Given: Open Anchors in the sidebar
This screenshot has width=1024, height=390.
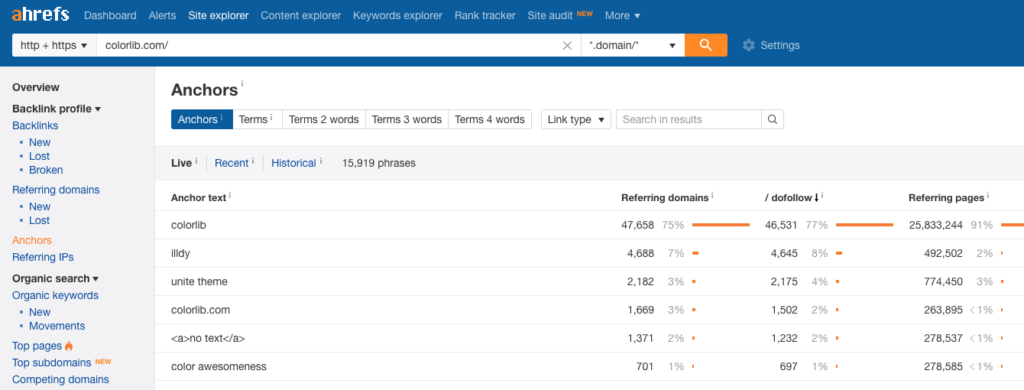Looking at the screenshot, I should point(32,240).
